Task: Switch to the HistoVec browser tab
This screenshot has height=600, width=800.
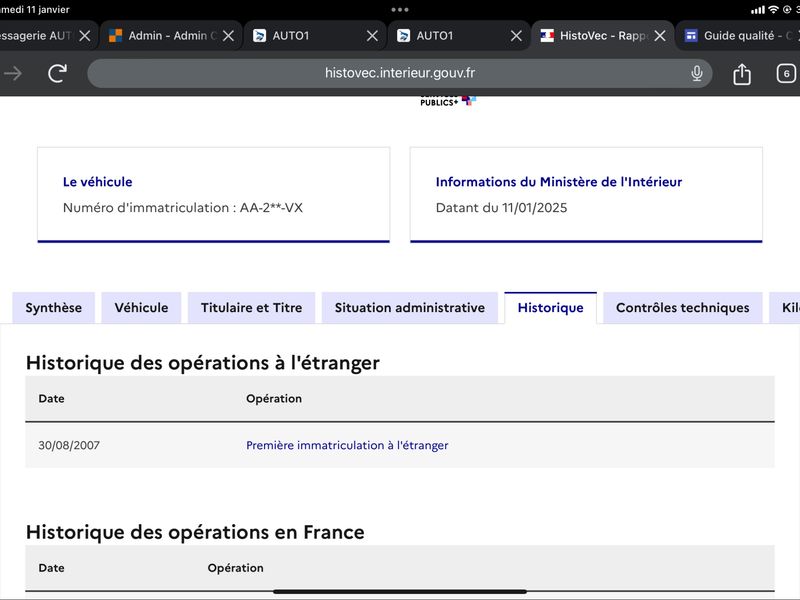Action: click(603, 36)
